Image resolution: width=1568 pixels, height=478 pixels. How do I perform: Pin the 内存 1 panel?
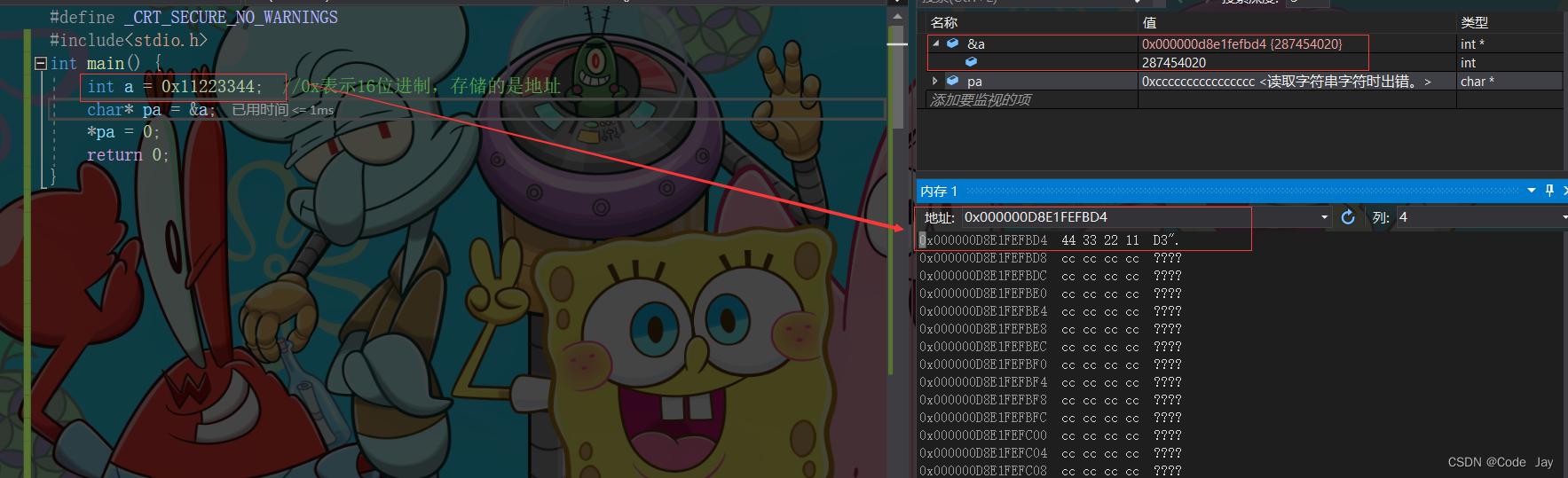(1549, 191)
